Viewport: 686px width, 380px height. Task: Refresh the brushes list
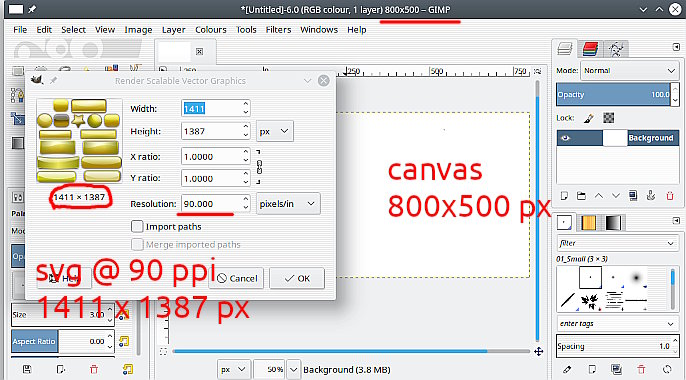pyautogui.click(x=667, y=370)
